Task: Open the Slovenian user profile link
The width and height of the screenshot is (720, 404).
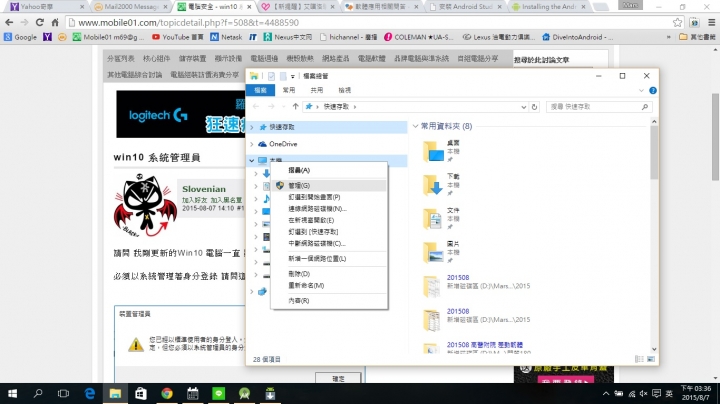Action: 204,189
